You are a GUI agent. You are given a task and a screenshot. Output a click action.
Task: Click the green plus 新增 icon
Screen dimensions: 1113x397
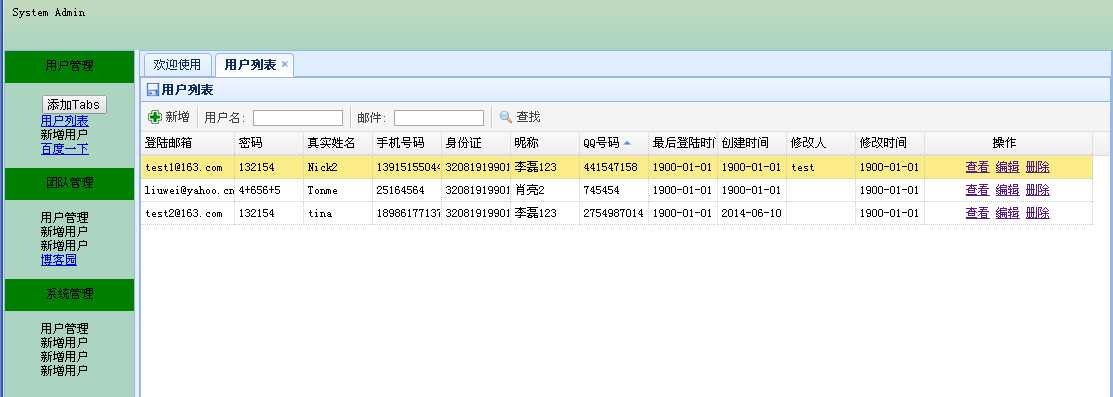click(x=155, y=117)
